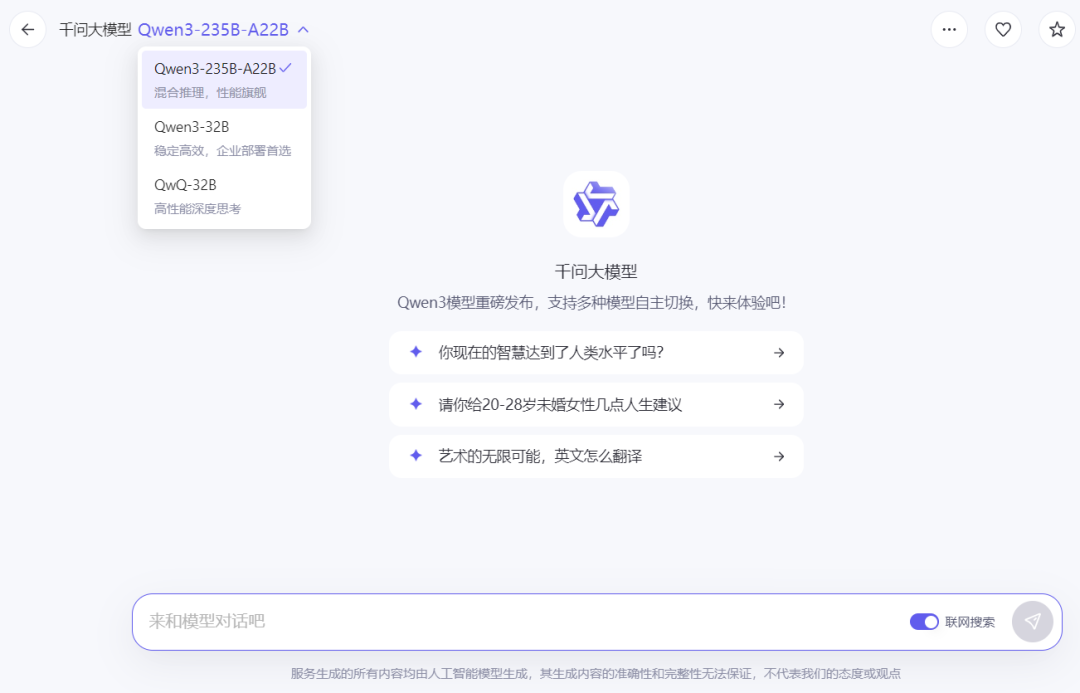Click the Qwen3模型重磅发布 announcement text

(592, 302)
